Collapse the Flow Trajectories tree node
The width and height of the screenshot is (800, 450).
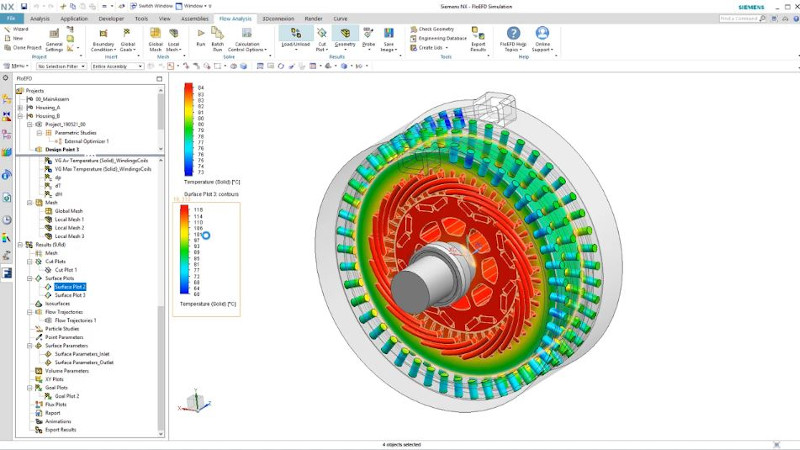[x=28, y=312]
